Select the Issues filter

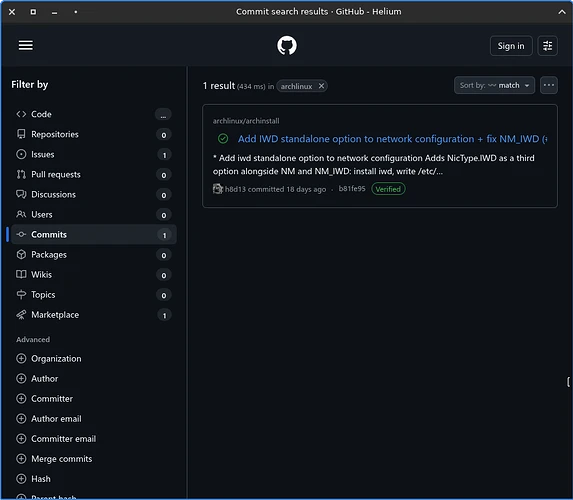click(x=94, y=155)
